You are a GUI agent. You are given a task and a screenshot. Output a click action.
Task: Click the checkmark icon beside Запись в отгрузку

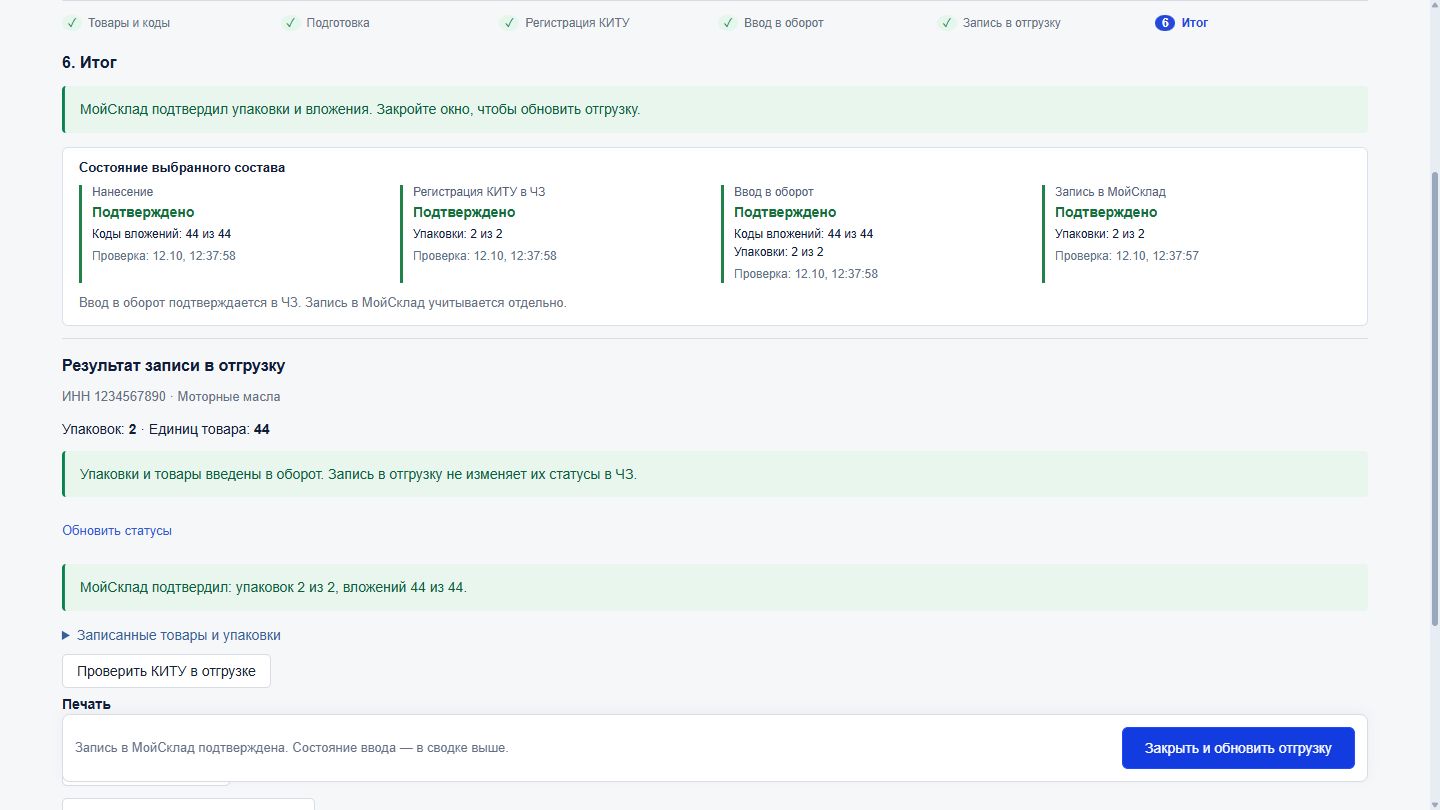pos(947,23)
